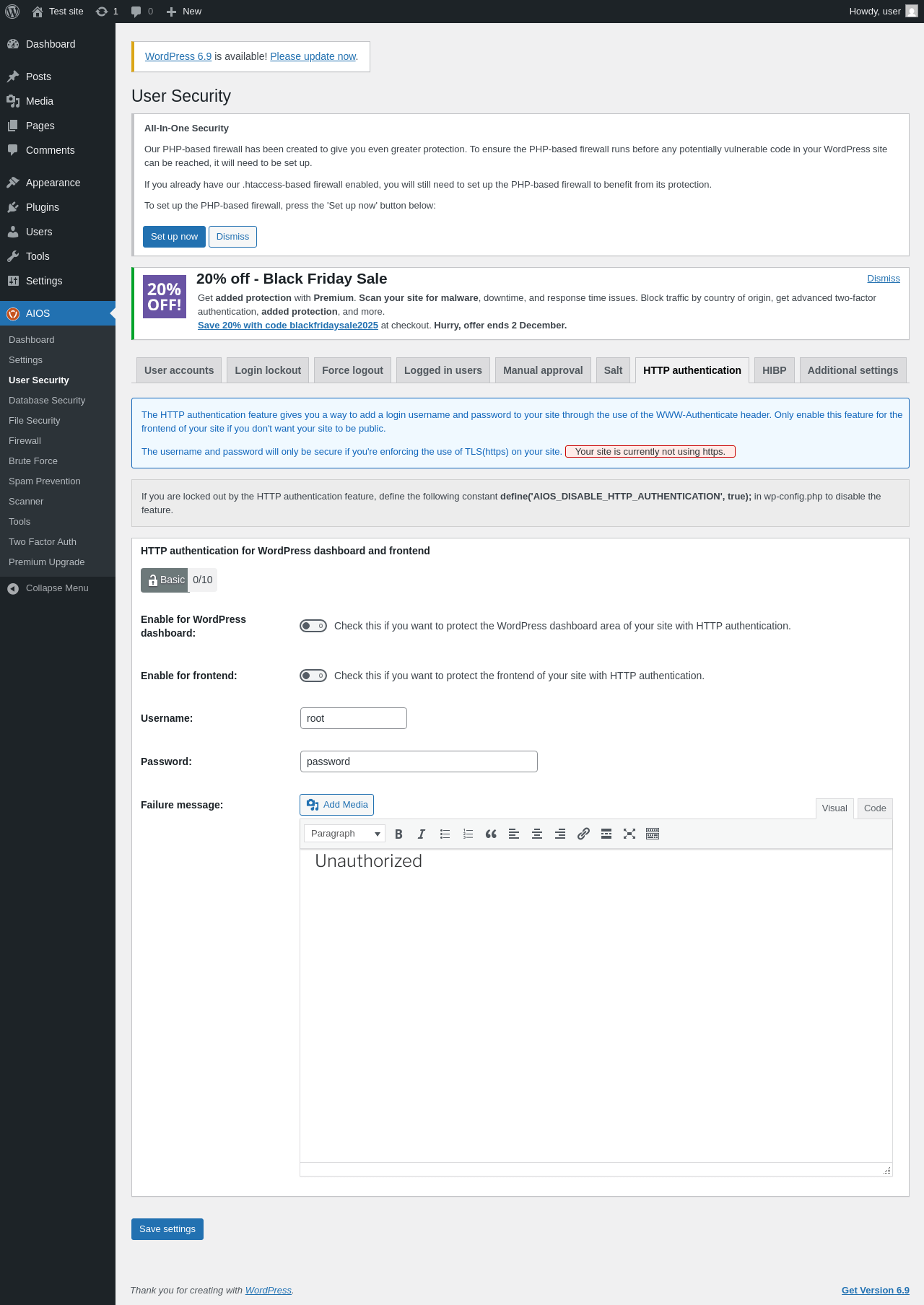Viewport: 924px width, 1305px height.
Task: Open the Paragraph format dropdown
Action: point(344,834)
